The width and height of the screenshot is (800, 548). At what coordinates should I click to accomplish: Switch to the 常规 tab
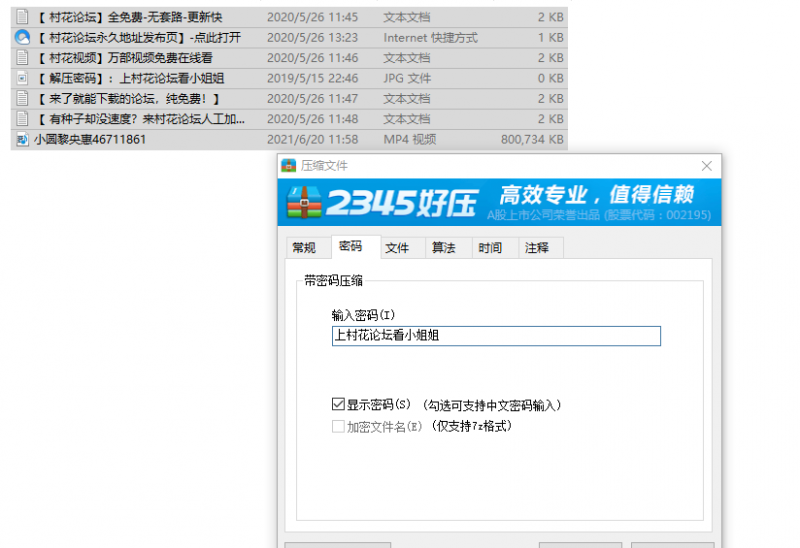click(x=304, y=248)
